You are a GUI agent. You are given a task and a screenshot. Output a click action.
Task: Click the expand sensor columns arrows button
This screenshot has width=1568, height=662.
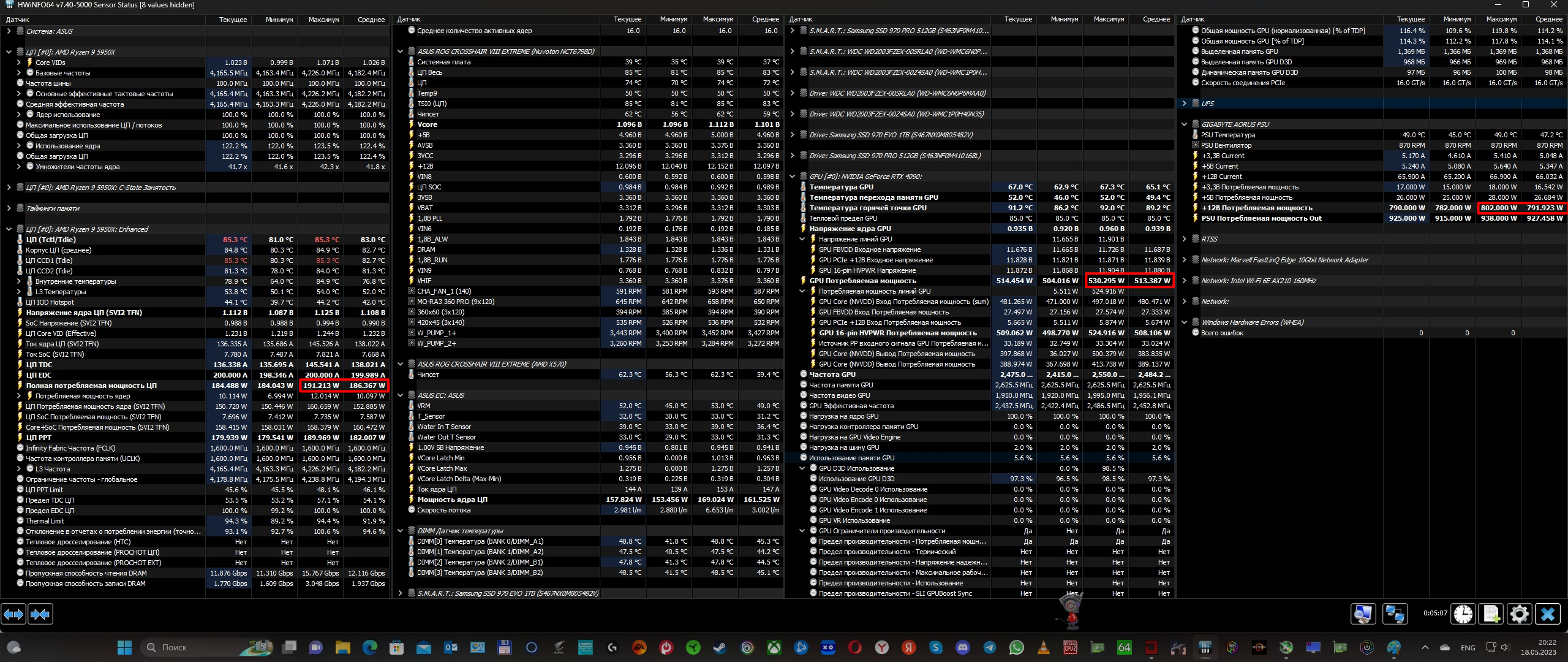(x=14, y=614)
